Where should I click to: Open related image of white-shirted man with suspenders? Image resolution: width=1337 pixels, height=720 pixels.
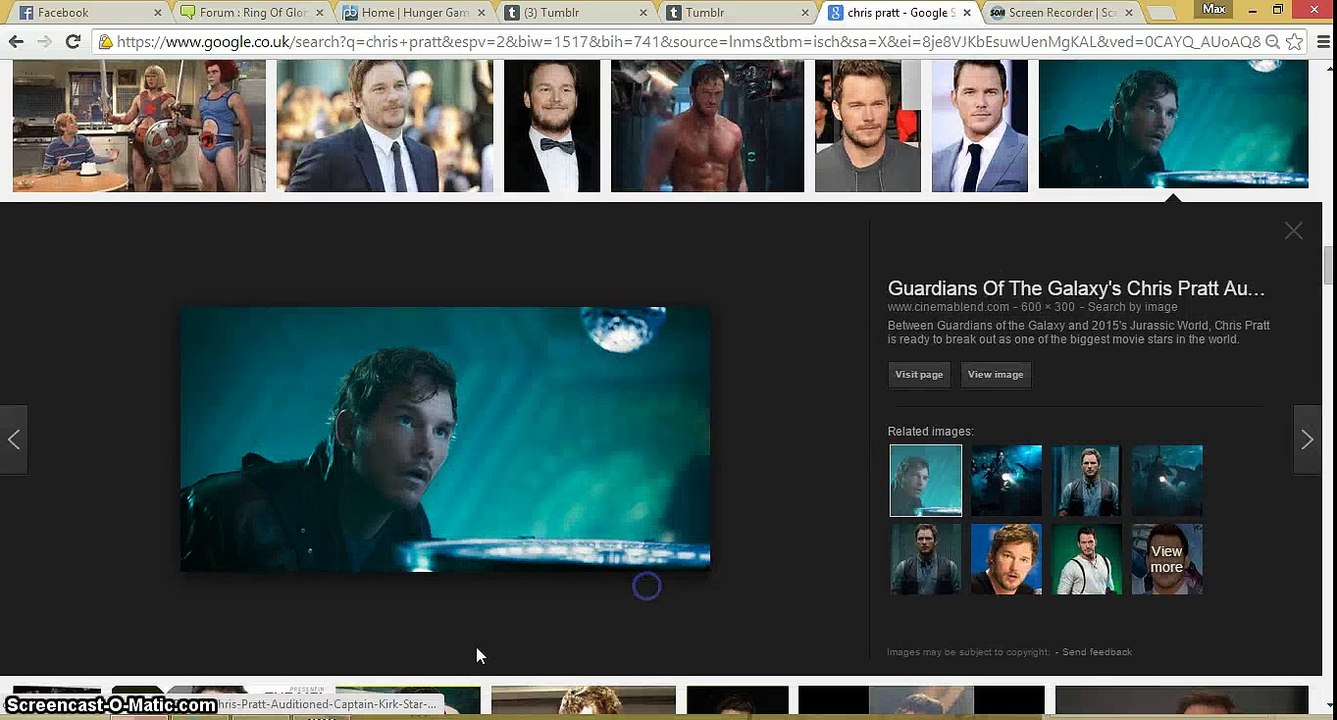[x=1087, y=559]
